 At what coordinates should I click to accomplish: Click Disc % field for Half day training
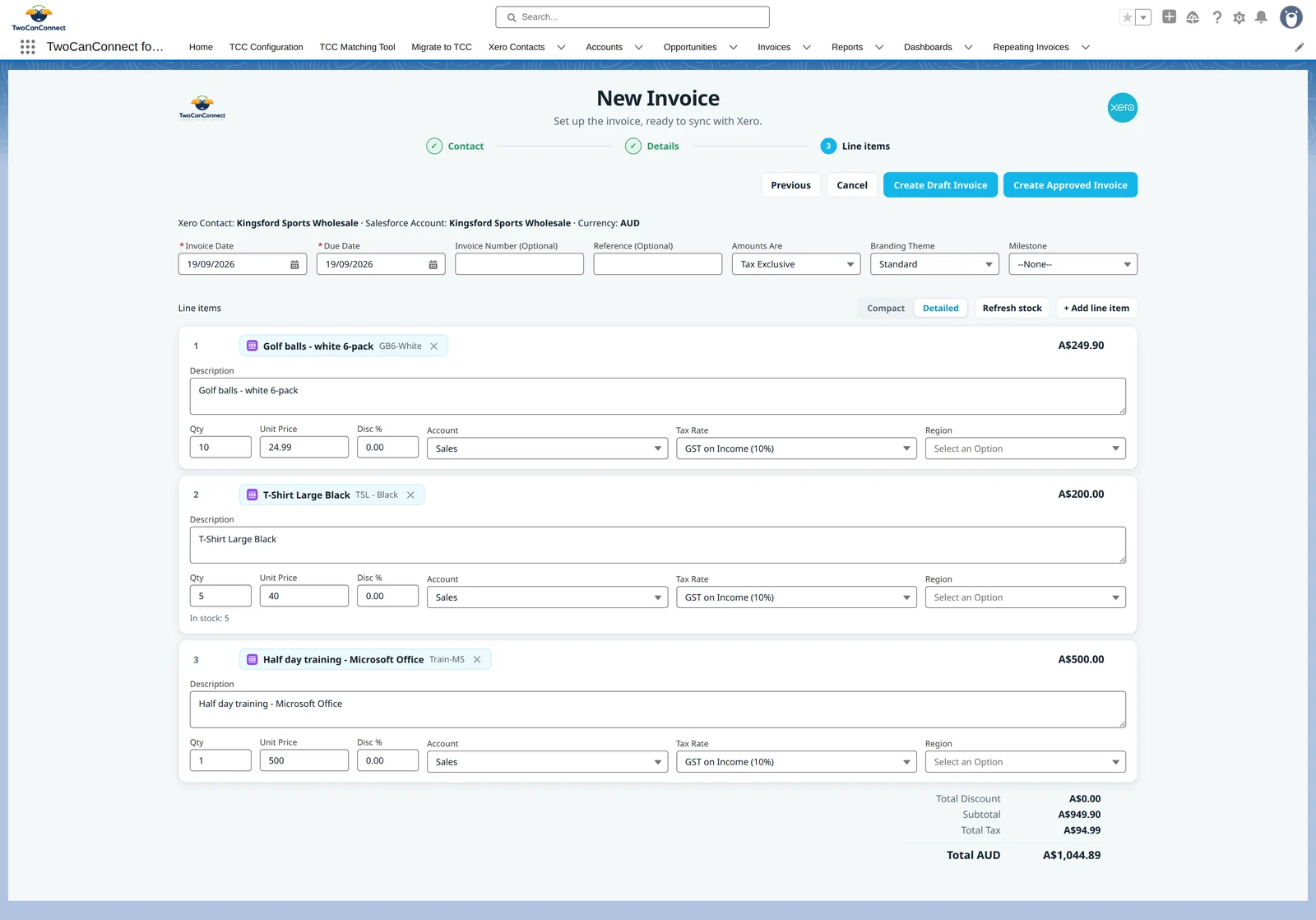point(387,761)
